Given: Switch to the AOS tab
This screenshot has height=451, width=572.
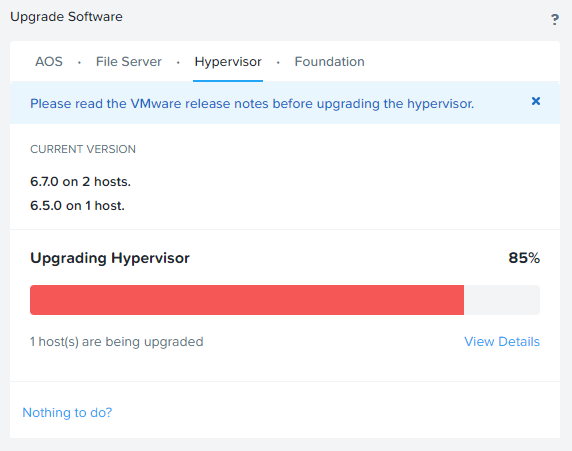Looking at the screenshot, I should point(49,61).
